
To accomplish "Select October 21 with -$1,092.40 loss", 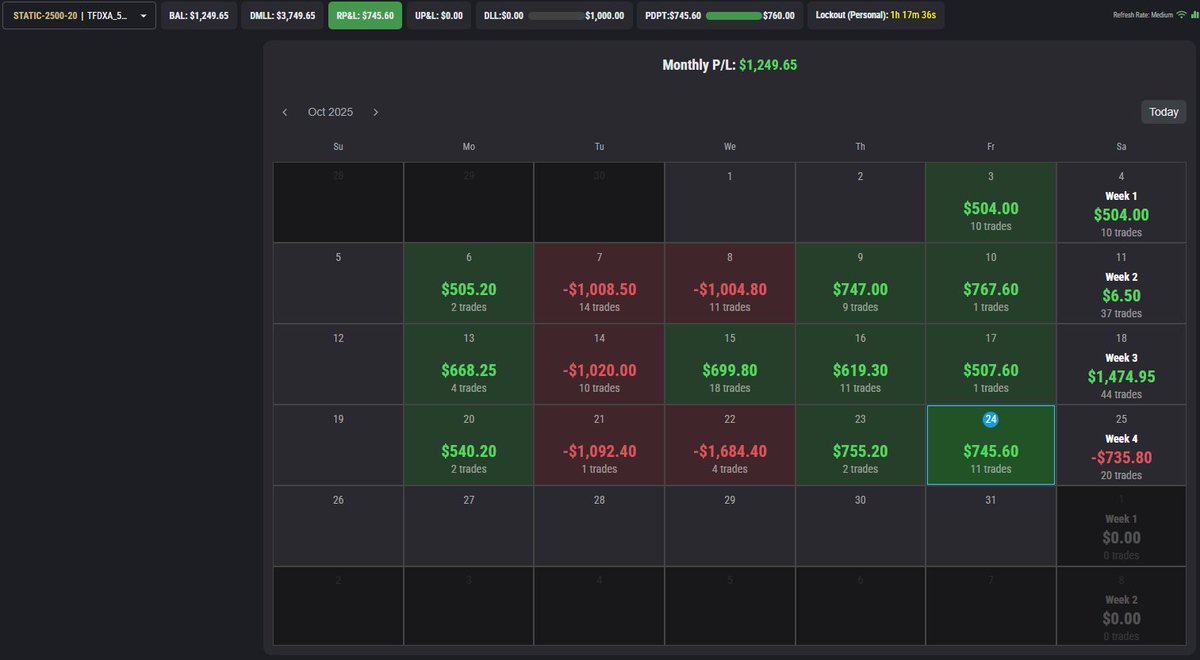I will [x=599, y=445].
